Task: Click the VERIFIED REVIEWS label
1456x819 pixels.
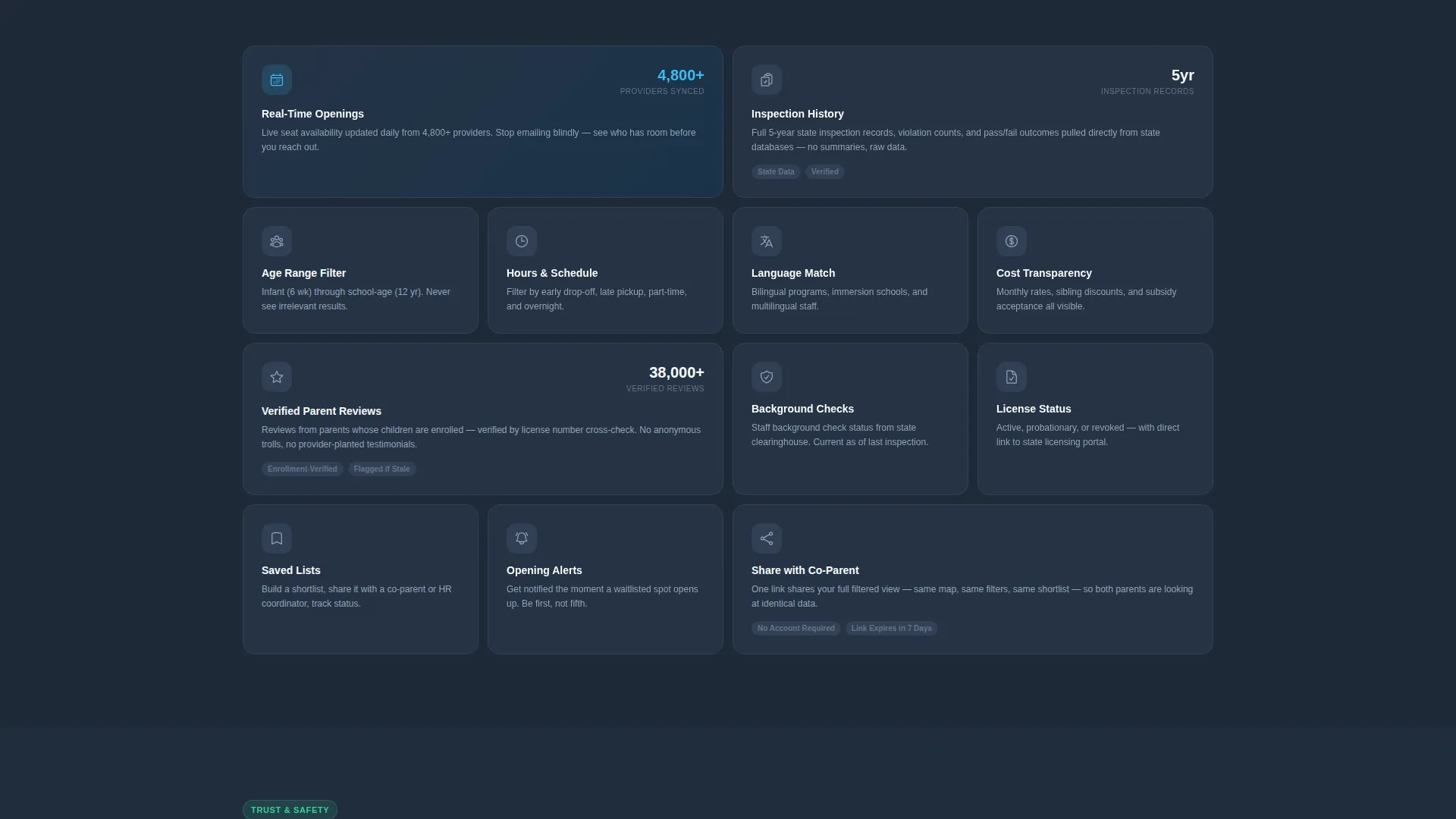Action: coord(665,389)
